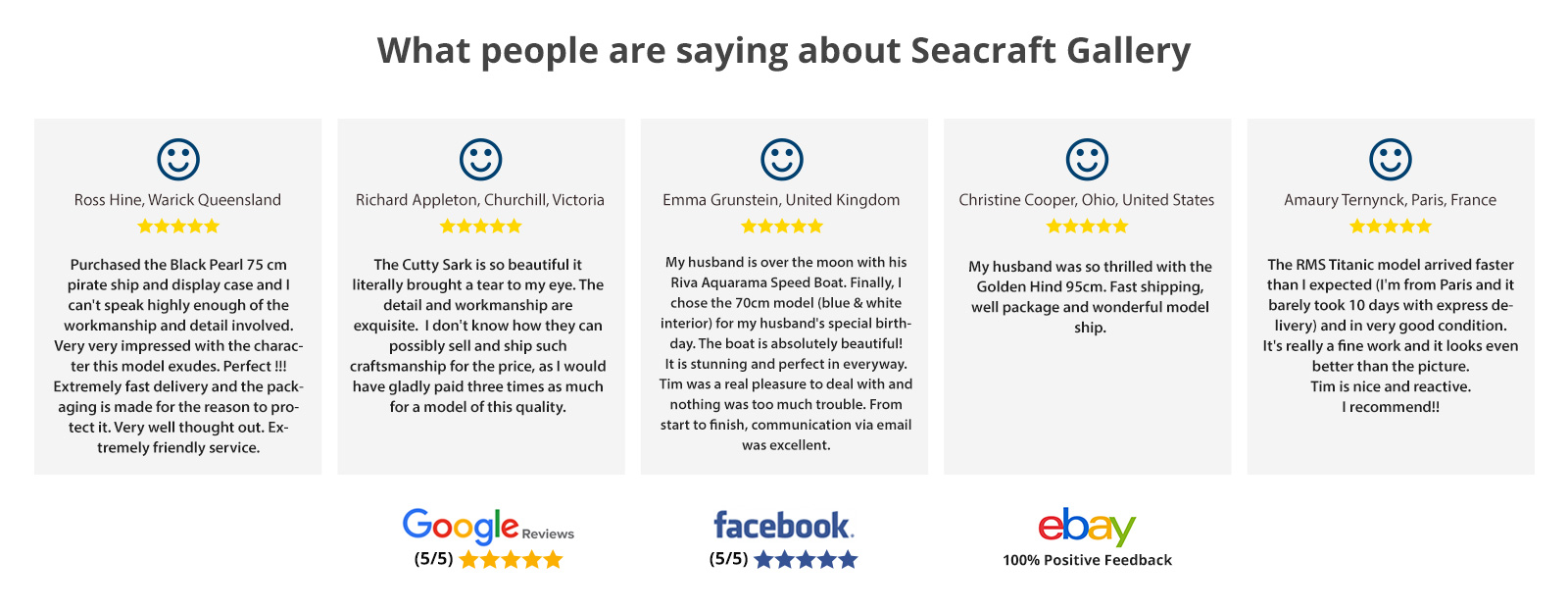Click the smiley icon above Christine Cooper
Screen dimensions: 1568x611
[1087, 159]
